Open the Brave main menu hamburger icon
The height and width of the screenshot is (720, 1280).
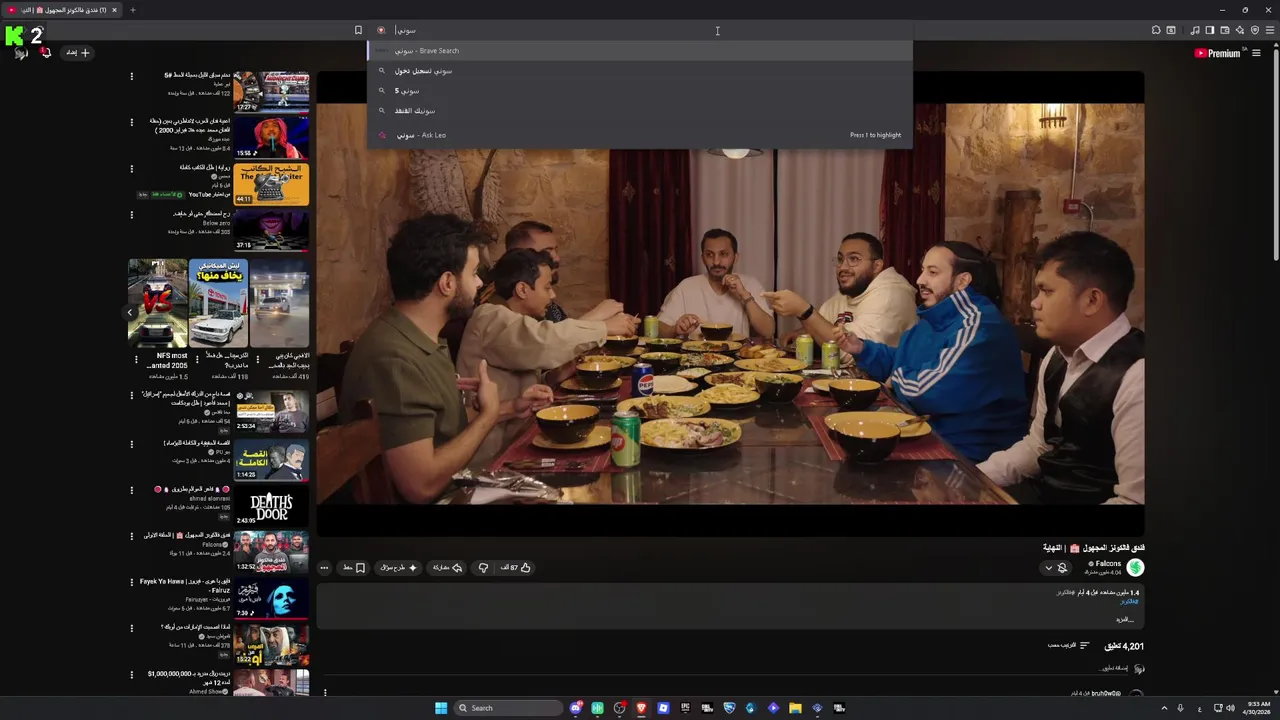click(x=1271, y=30)
